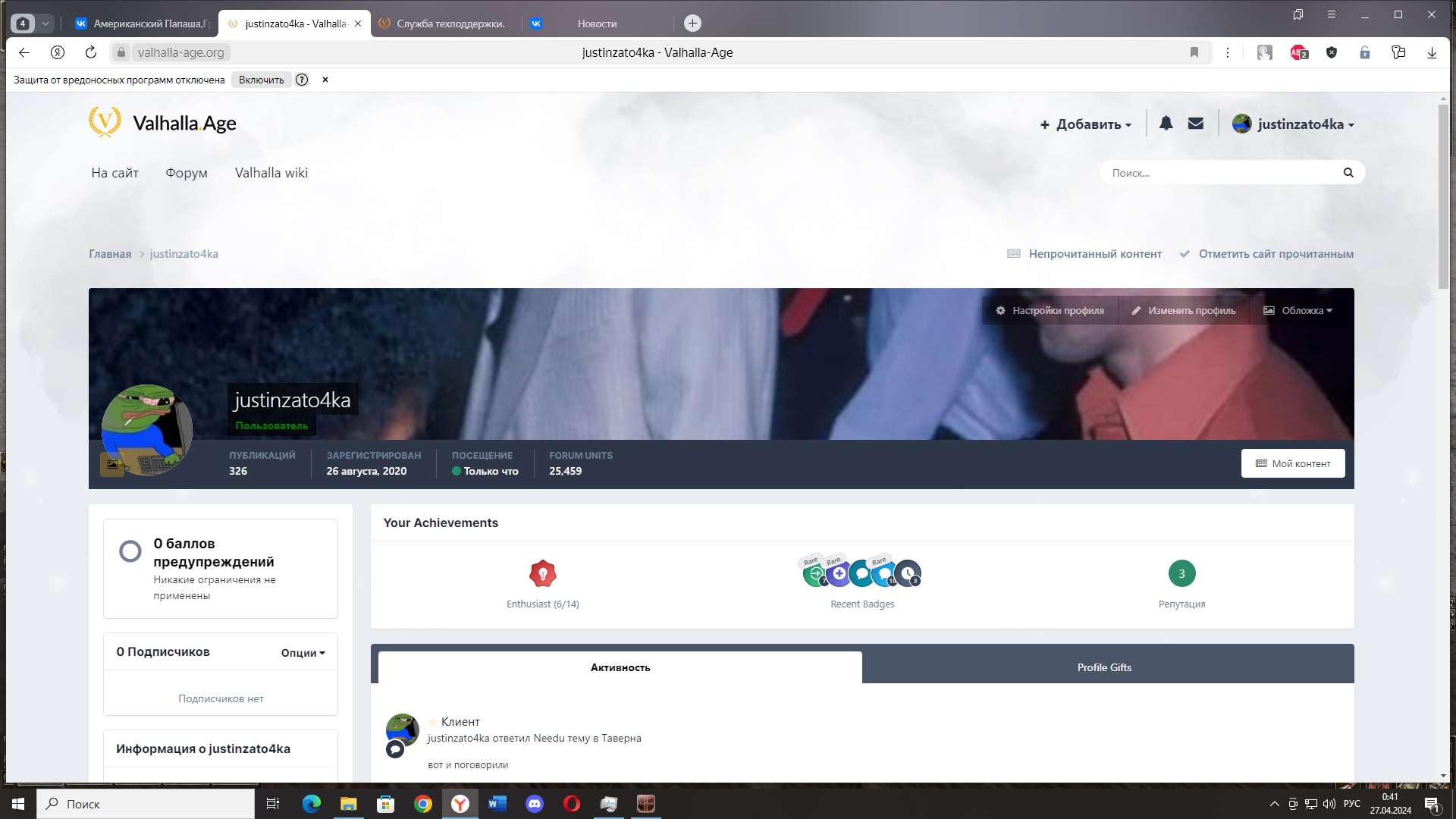Switch to Profile Gifts tab
The width and height of the screenshot is (1456, 819).
pyautogui.click(x=1103, y=667)
